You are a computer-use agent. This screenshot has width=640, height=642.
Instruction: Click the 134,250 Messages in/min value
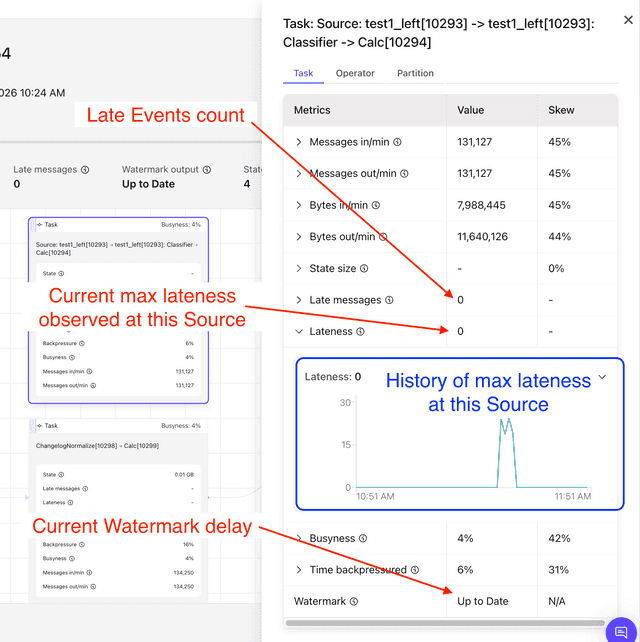[183, 573]
